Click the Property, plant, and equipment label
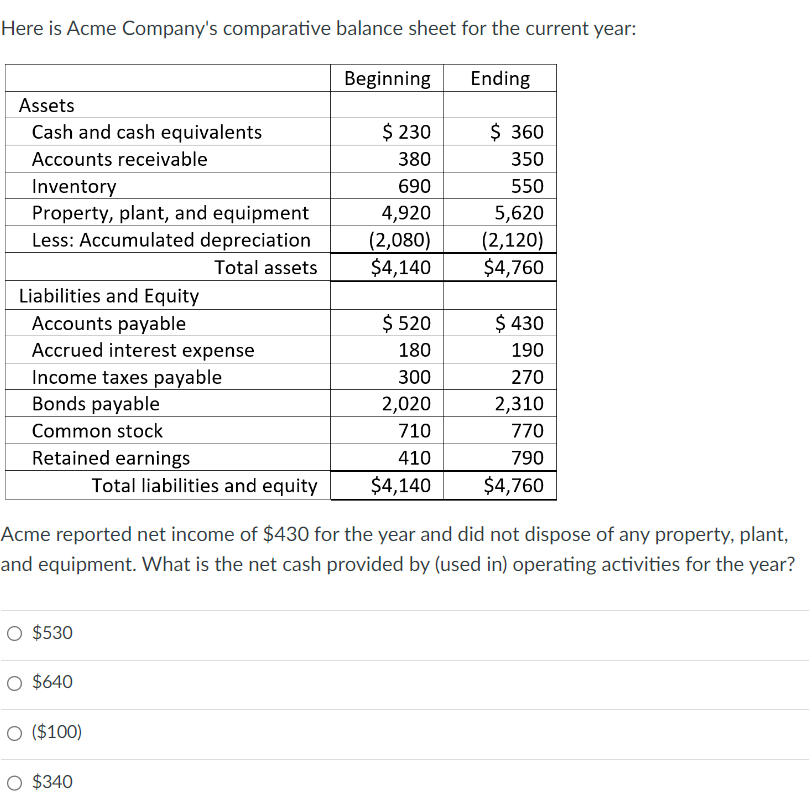This screenshot has width=809, height=807. click(x=170, y=213)
